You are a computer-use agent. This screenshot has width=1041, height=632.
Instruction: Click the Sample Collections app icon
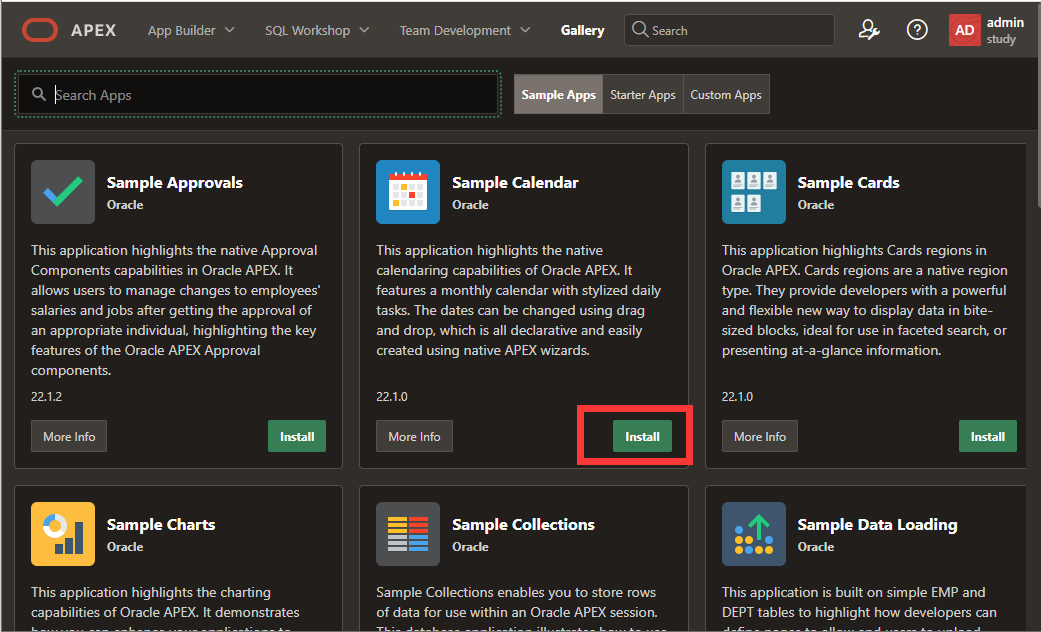pyautogui.click(x=408, y=534)
